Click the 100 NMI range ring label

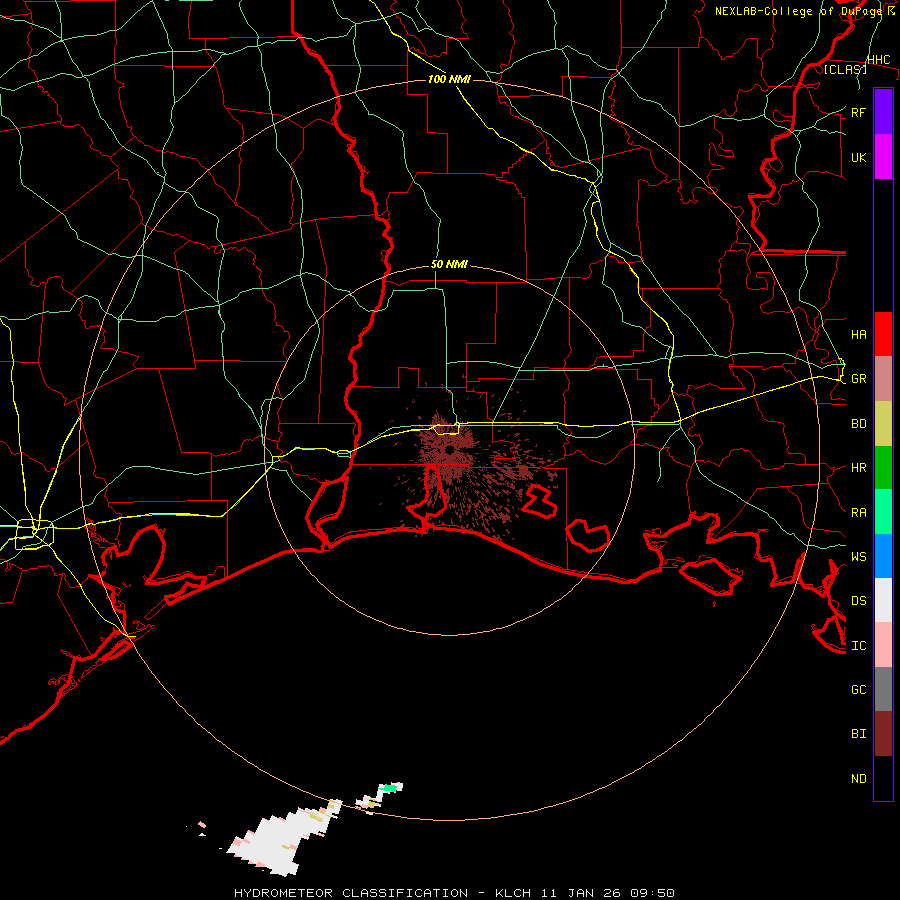449,79
